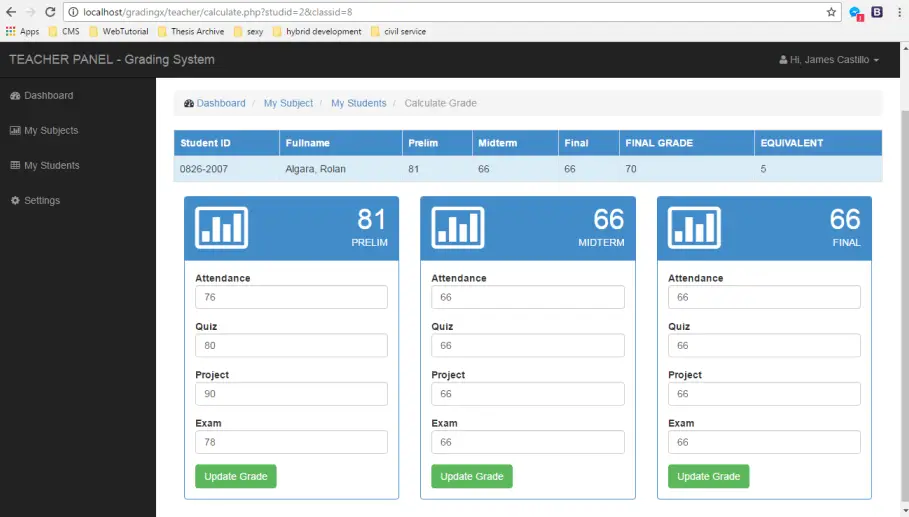Click the My Subject breadcrumb link
909x517 pixels.
(x=288, y=103)
